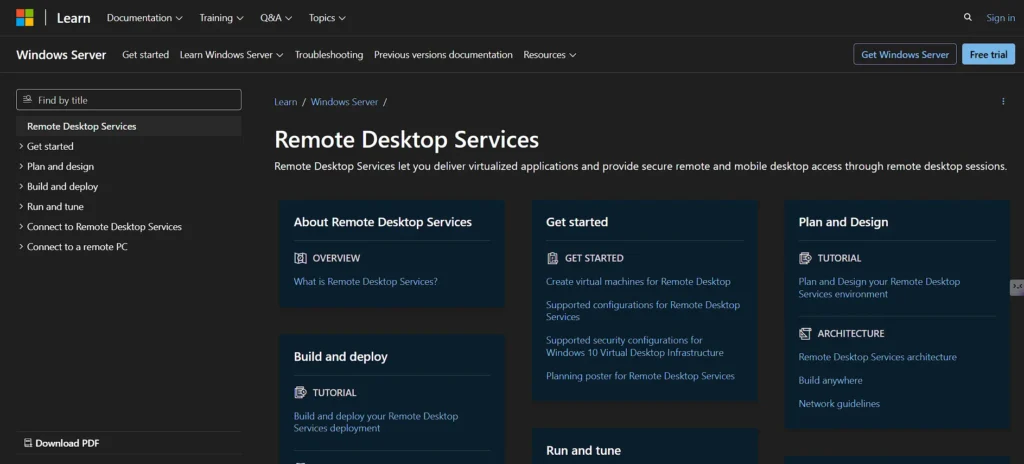This screenshot has width=1024, height=464.
Task: Click Remote Desktop Services page heading
Action: click(406, 140)
